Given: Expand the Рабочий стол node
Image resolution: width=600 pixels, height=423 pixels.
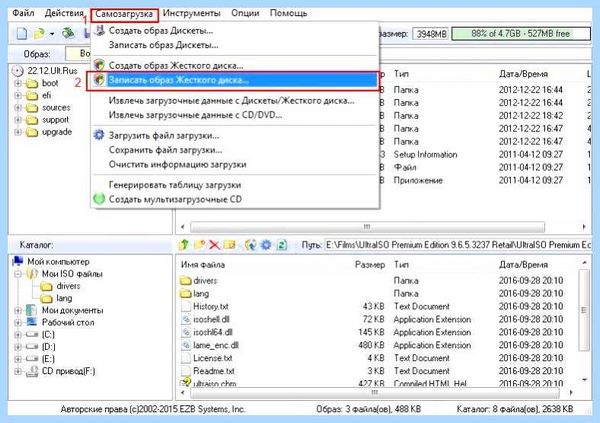Looking at the screenshot, I should click(18, 322).
